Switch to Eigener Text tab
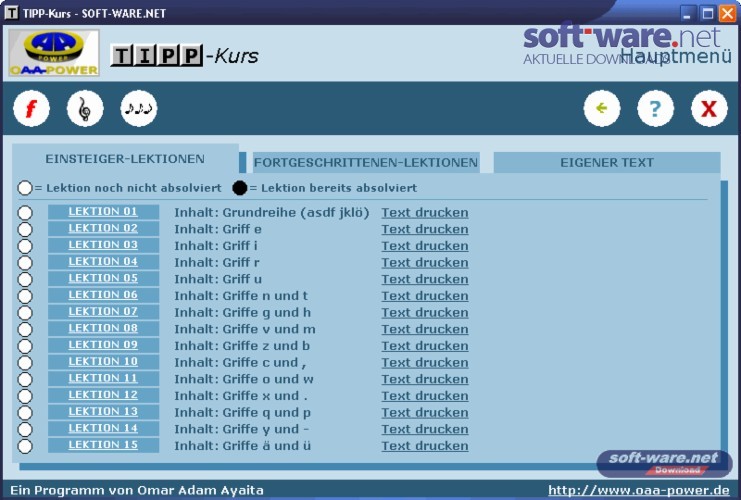Screen dimensions: 741x500 607,163
